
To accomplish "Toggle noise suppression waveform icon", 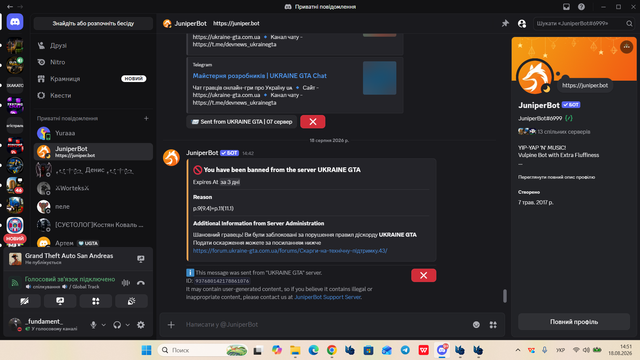I will pyautogui.click(x=126, y=282).
